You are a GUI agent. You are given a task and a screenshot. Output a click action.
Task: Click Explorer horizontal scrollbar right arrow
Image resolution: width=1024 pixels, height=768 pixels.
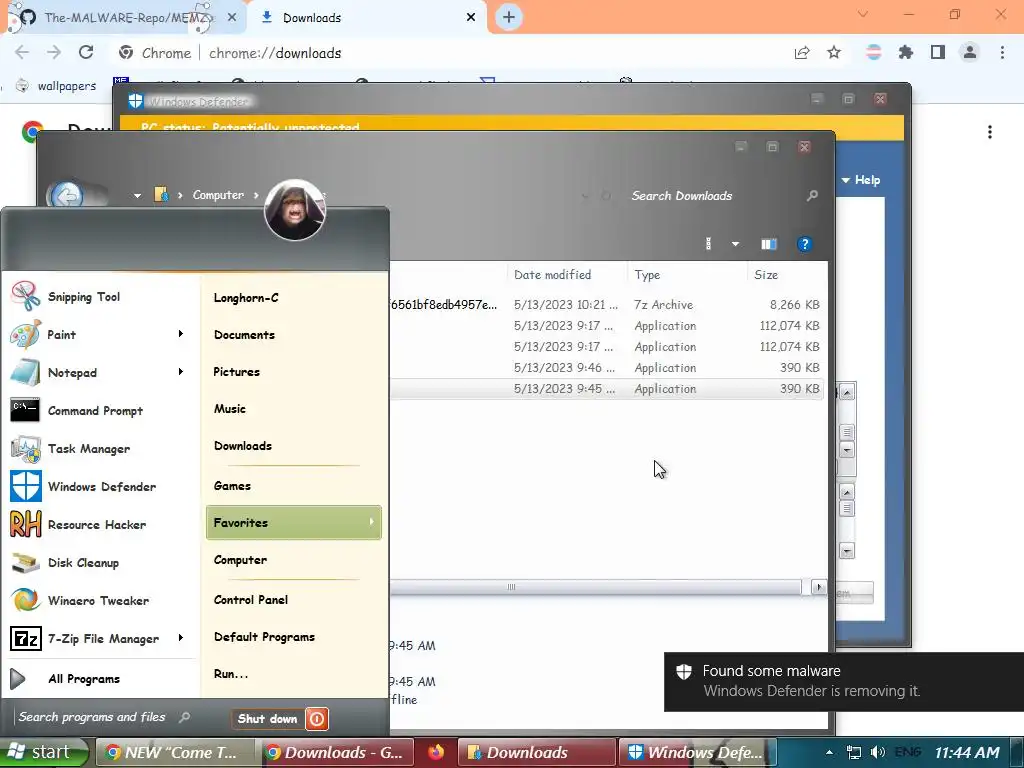tap(818, 587)
